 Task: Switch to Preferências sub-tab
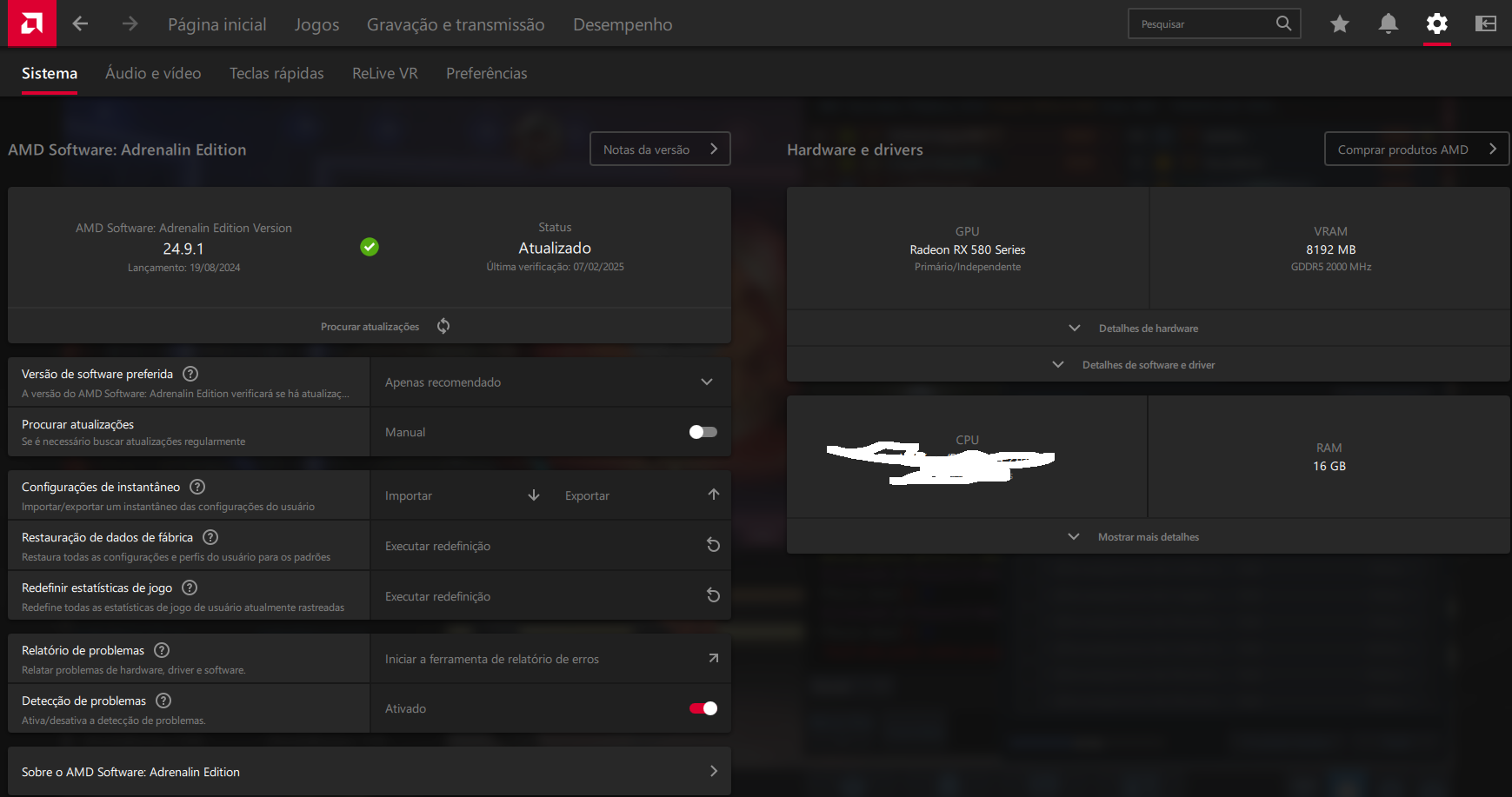487,73
